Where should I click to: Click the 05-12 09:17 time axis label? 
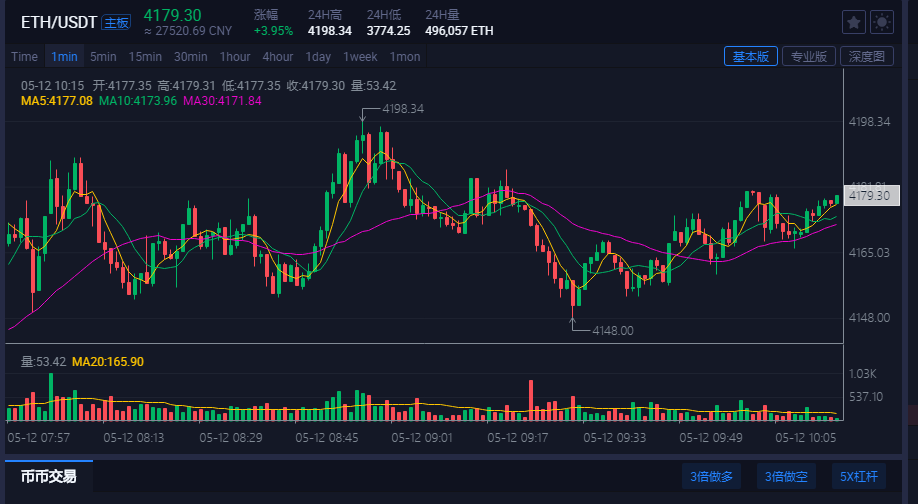click(x=518, y=438)
